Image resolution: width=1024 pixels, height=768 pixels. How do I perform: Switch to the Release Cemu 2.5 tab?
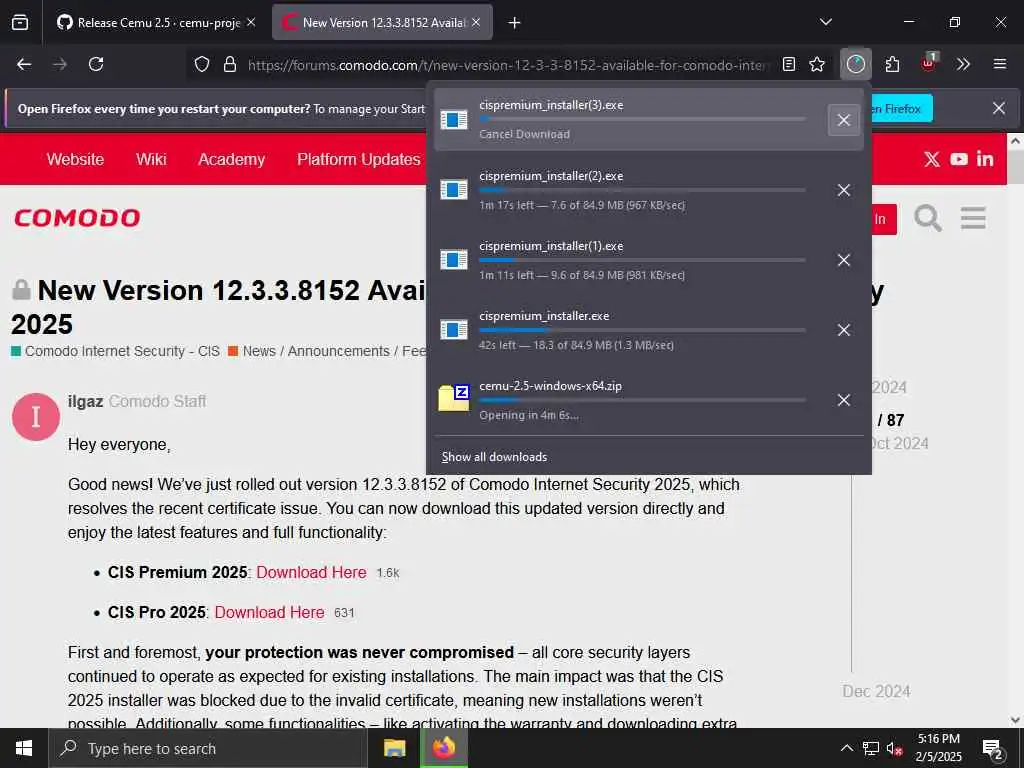[x=157, y=23]
